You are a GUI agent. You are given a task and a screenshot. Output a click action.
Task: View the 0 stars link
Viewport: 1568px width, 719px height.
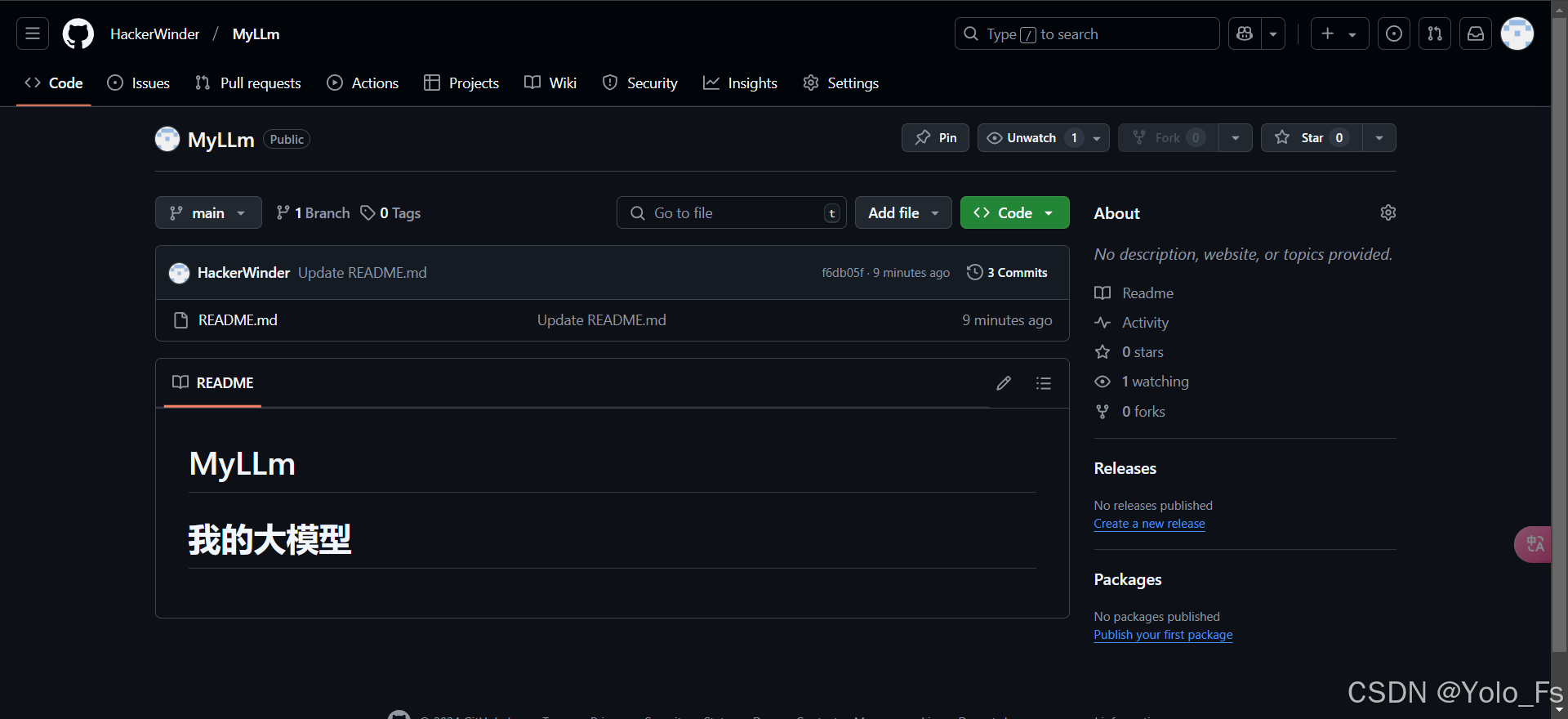(x=1129, y=351)
